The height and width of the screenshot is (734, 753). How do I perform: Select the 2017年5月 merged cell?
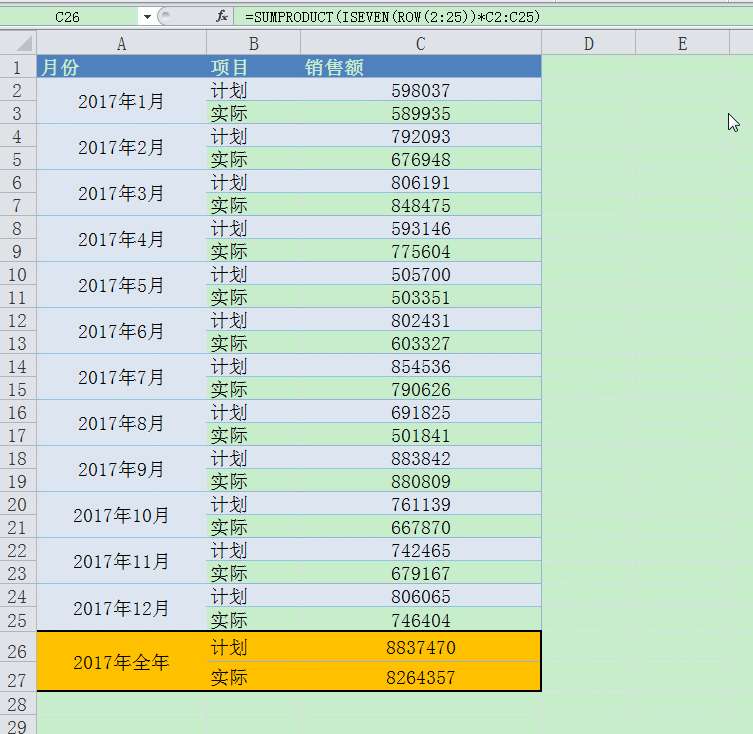click(x=121, y=285)
